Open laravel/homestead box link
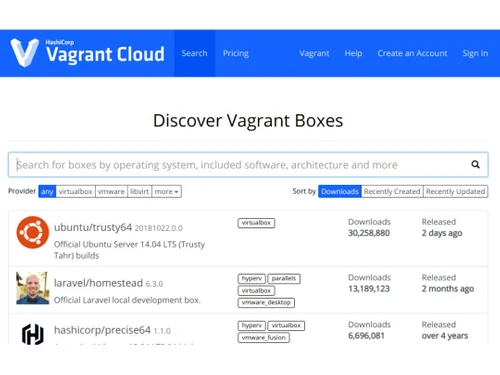The height and width of the screenshot is (375, 500). pyautogui.click(x=98, y=283)
